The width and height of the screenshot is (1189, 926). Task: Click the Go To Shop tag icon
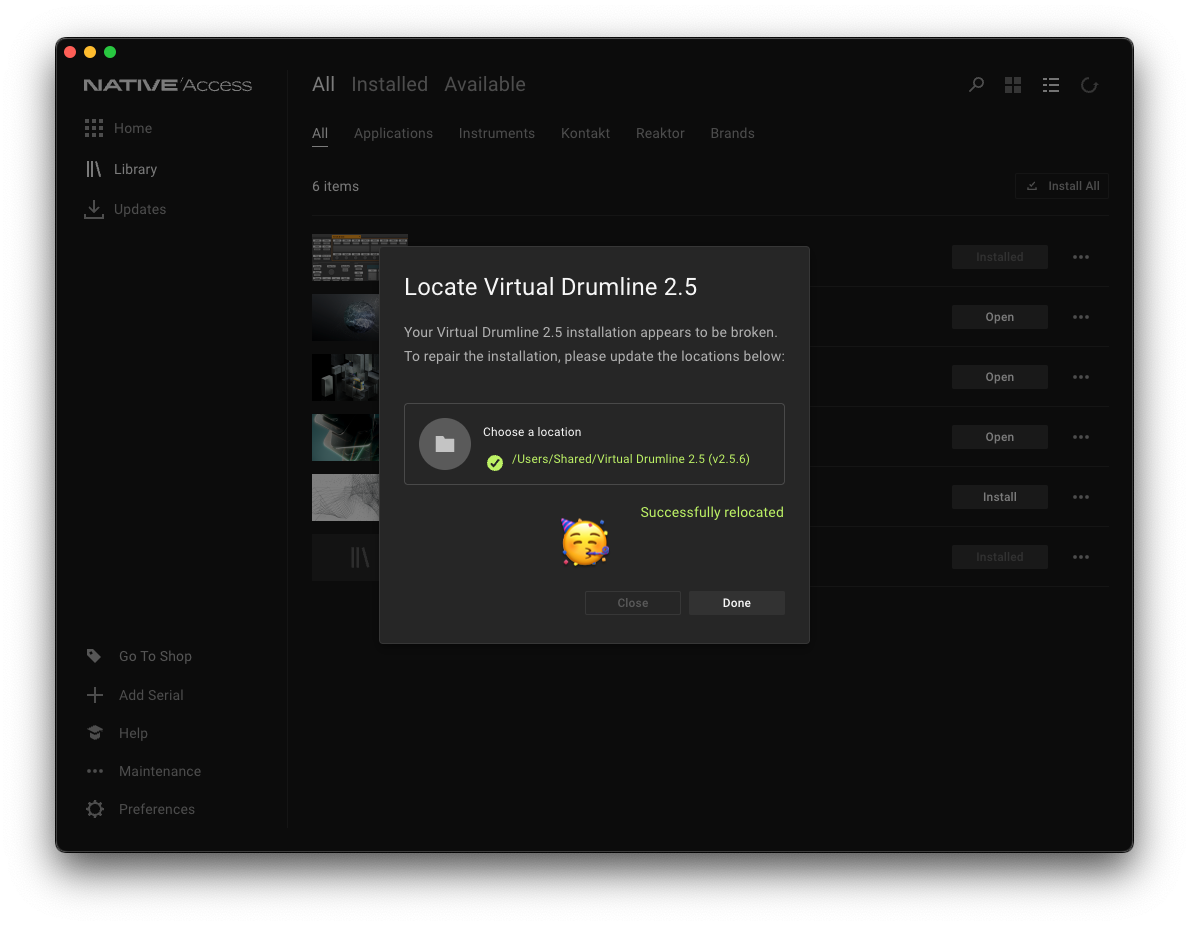click(94, 656)
